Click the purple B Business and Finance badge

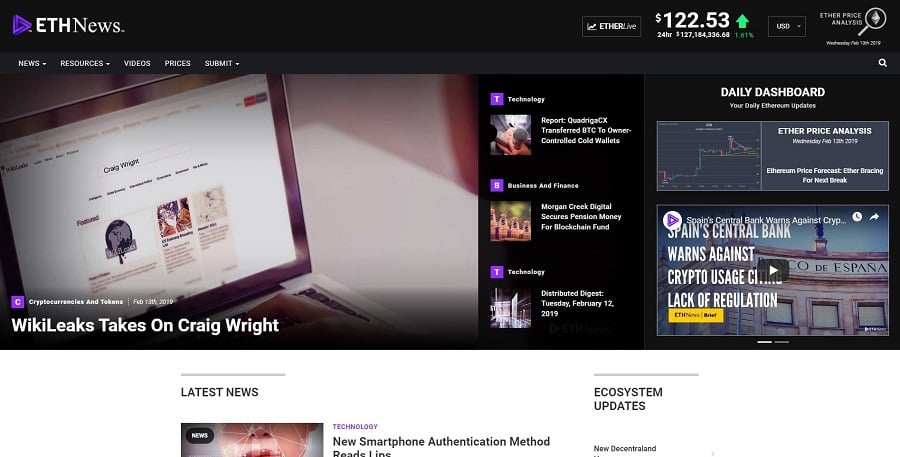click(x=496, y=185)
